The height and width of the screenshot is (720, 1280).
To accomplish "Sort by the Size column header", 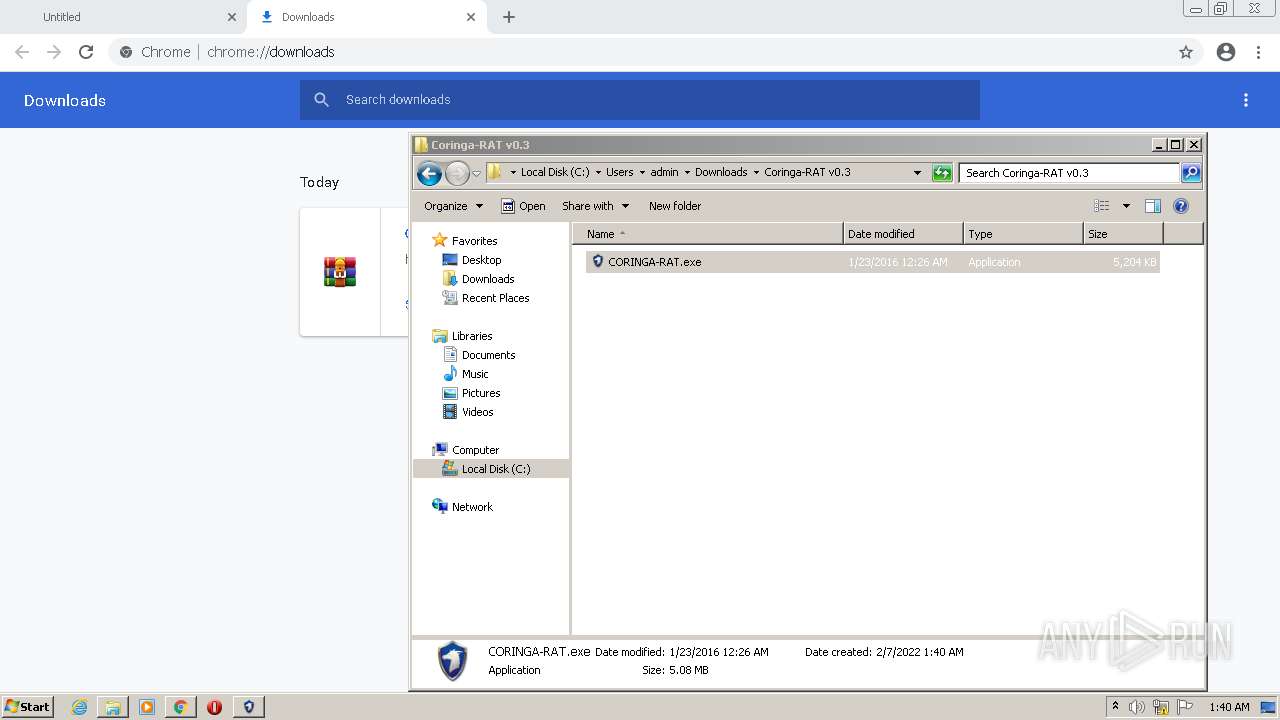I will tap(1123, 234).
